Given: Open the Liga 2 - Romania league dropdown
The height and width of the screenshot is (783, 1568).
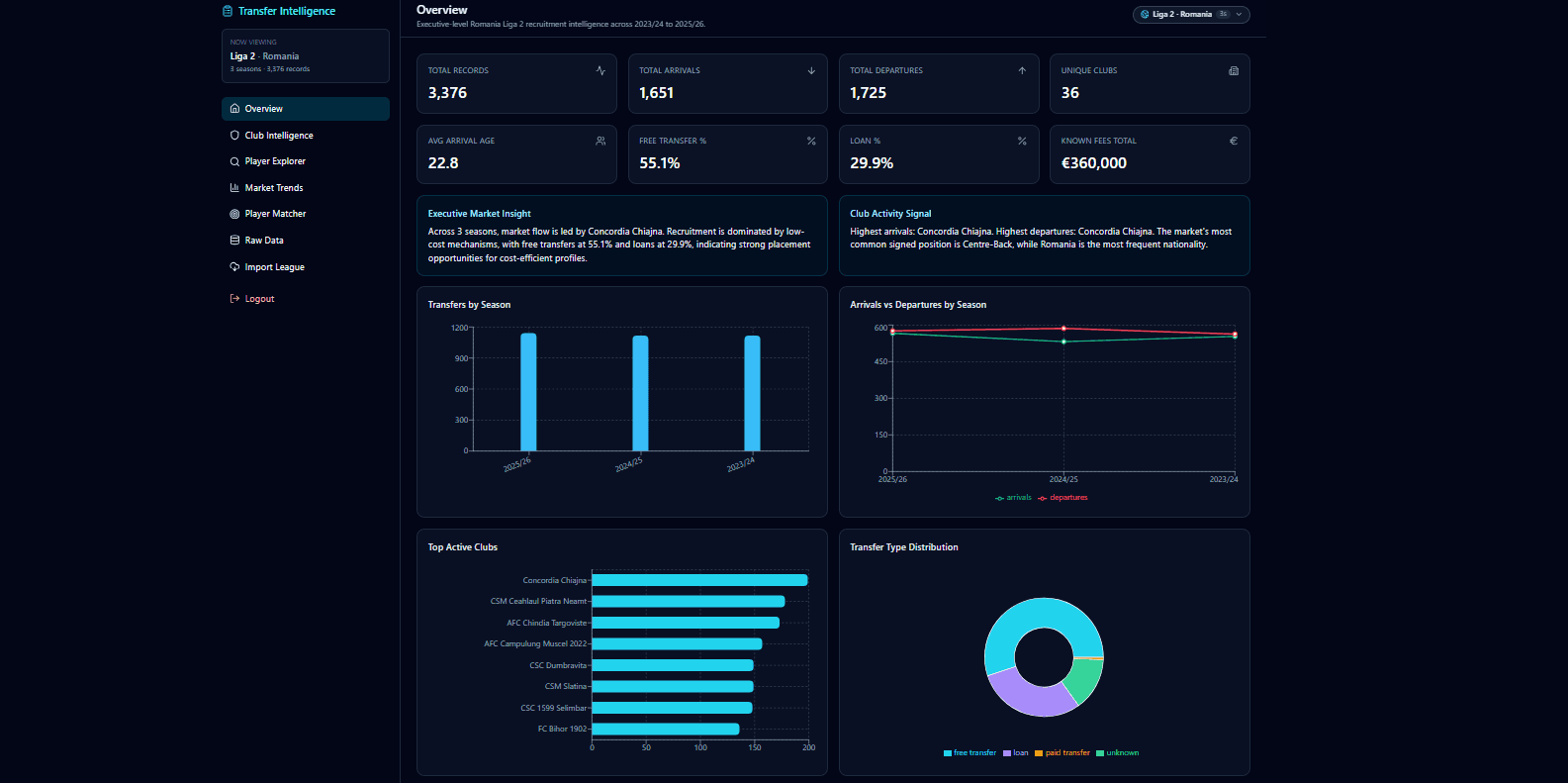Looking at the screenshot, I should (1191, 15).
